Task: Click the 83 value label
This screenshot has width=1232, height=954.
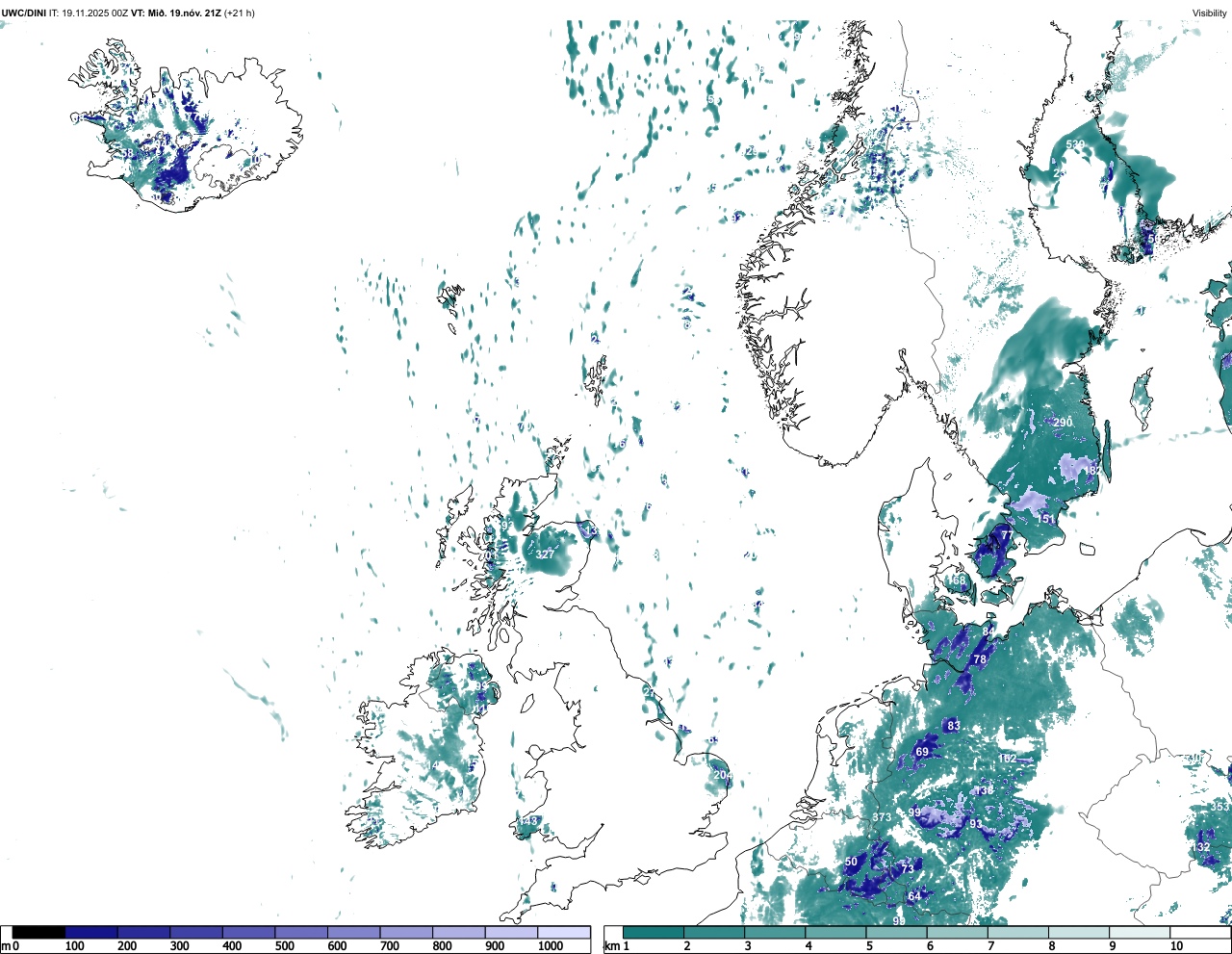Action: pyautogui.click(x=954, y=726)
